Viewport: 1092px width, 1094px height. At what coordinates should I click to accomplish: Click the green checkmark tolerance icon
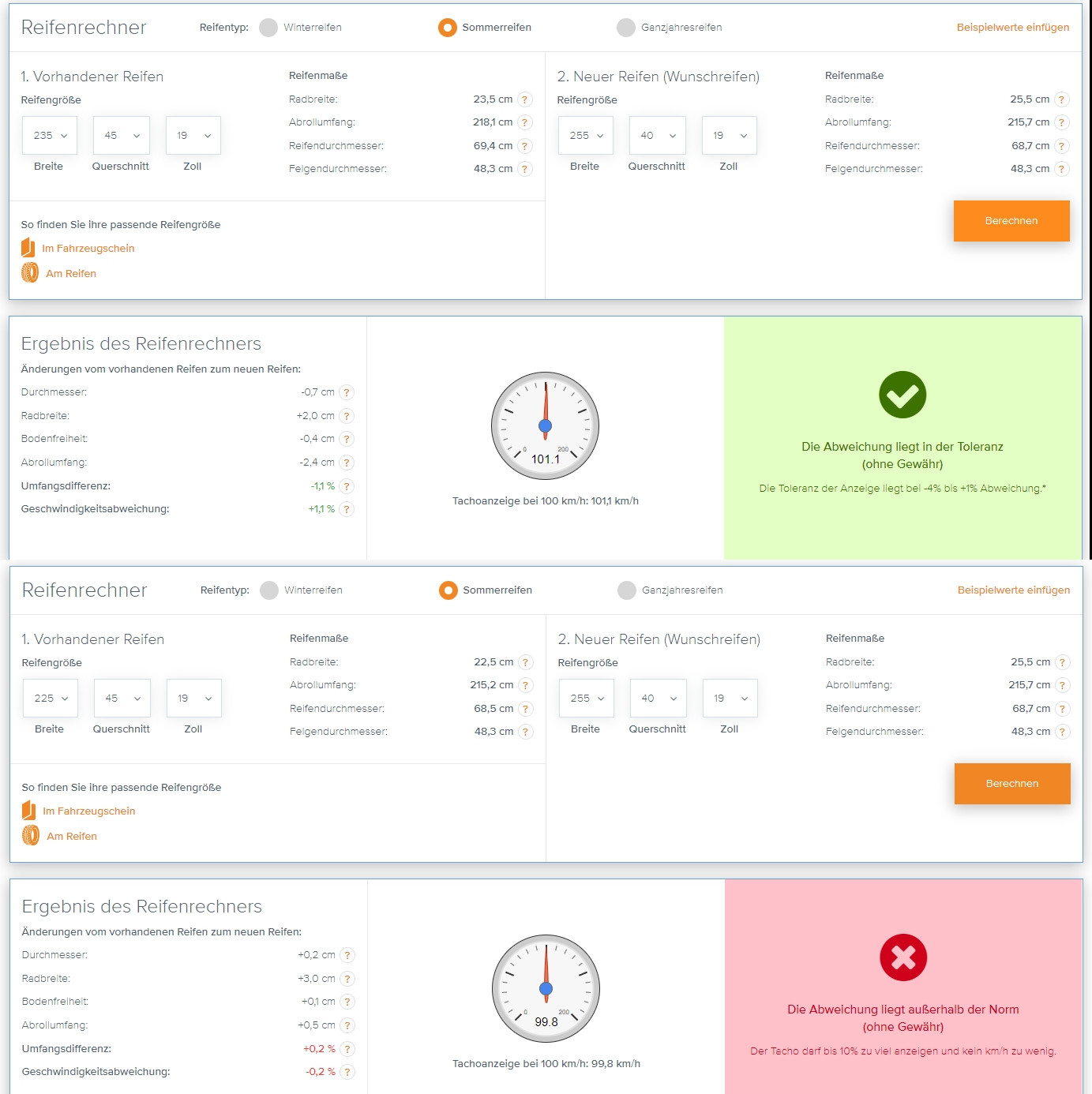point(902,395)
